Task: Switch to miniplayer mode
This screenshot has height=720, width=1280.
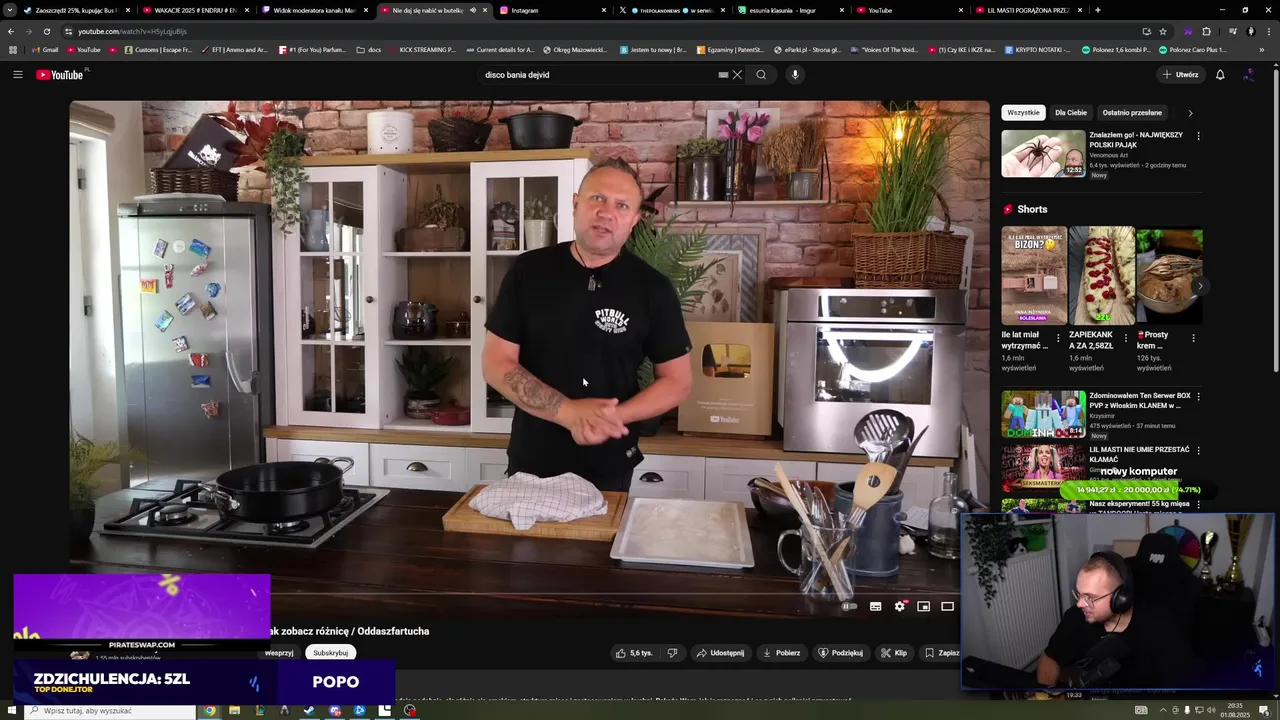Action: click(x=924, y=606)
